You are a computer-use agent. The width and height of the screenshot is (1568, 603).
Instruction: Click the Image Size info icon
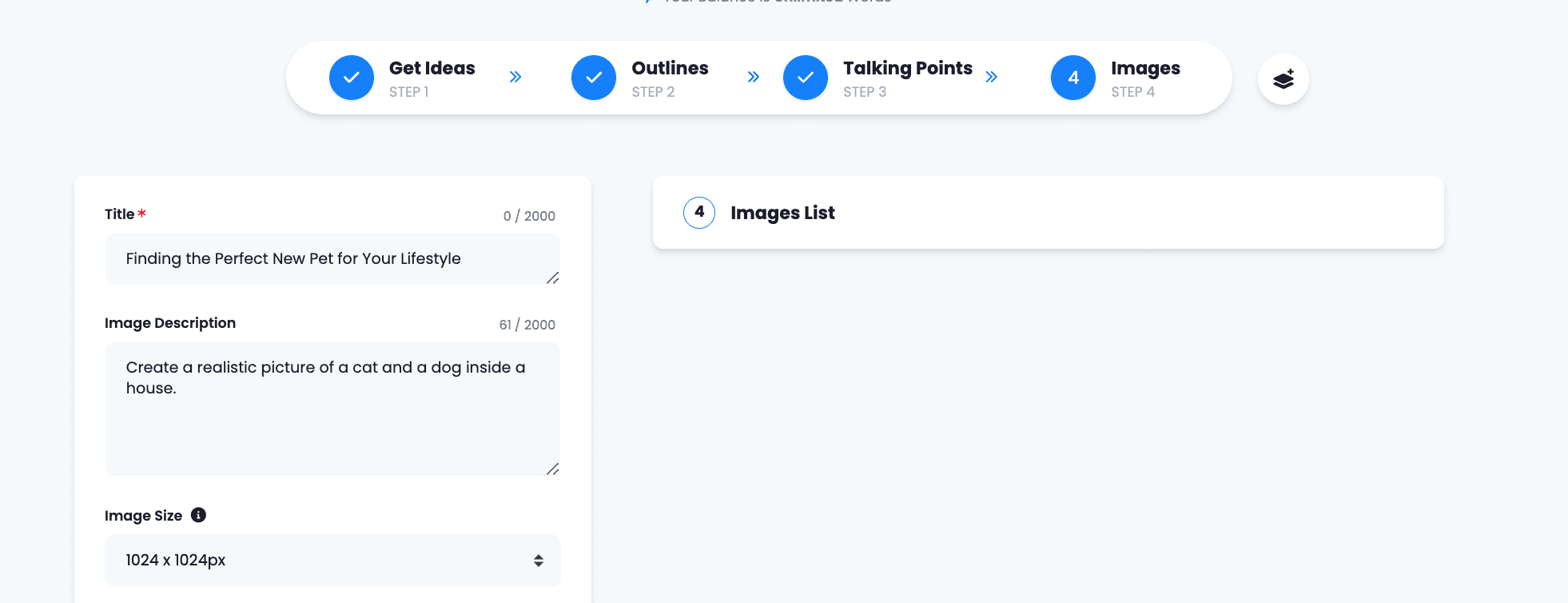click(x=199, y=515)
